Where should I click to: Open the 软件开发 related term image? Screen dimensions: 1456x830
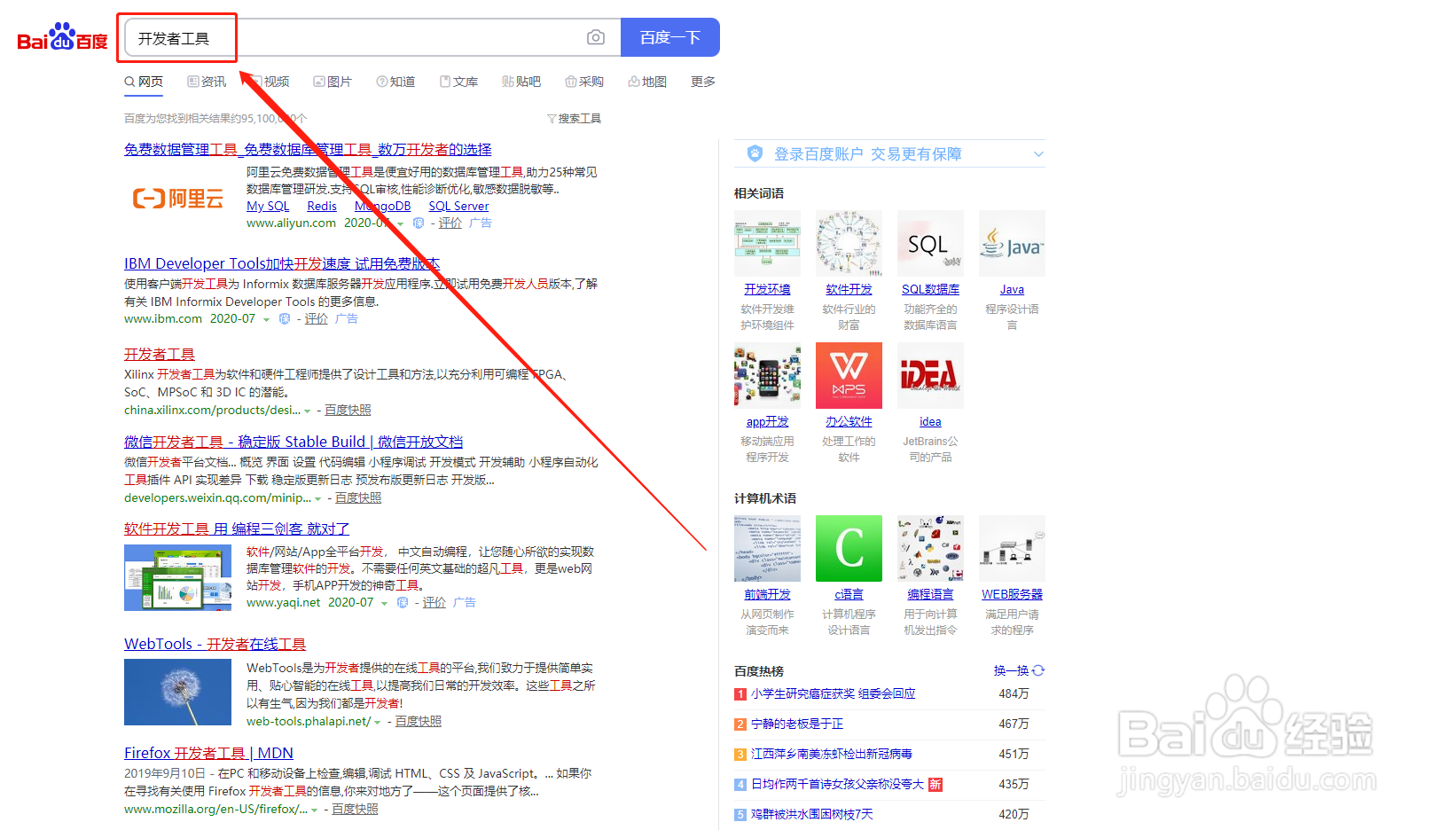(849, 243)
